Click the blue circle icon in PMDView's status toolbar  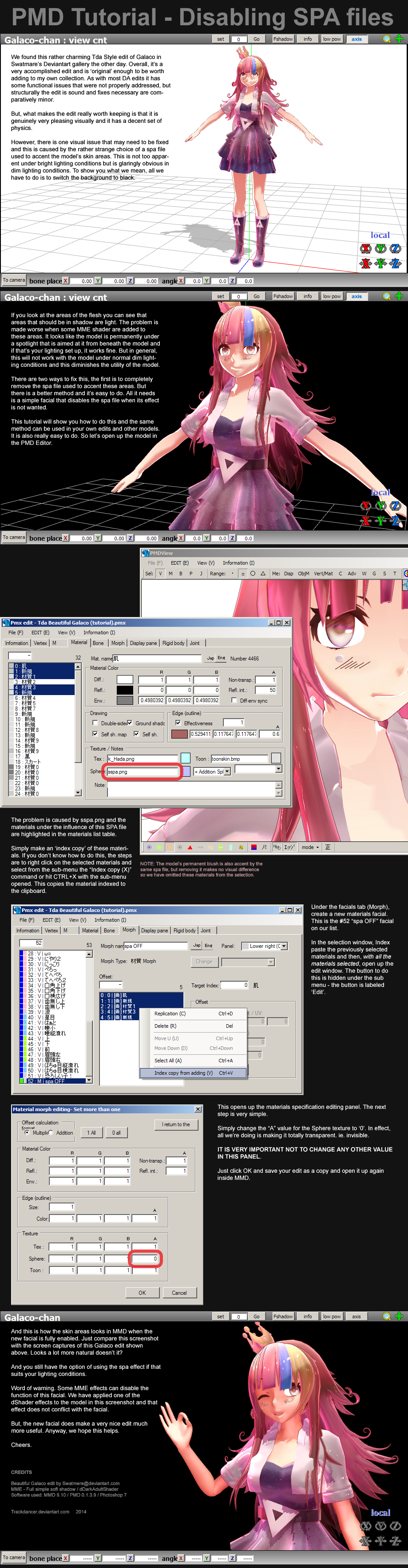click(149, 847)
